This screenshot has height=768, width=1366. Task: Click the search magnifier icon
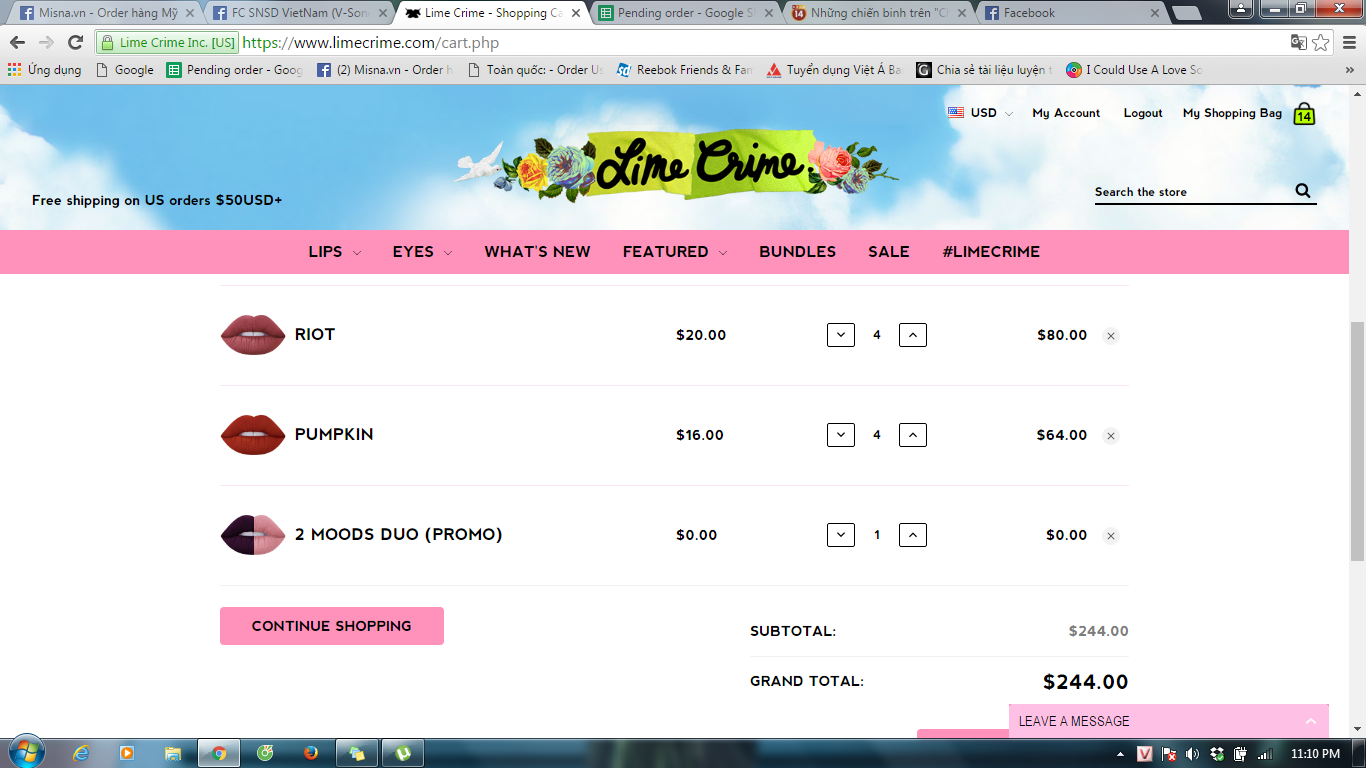[x=1303, y=191]
